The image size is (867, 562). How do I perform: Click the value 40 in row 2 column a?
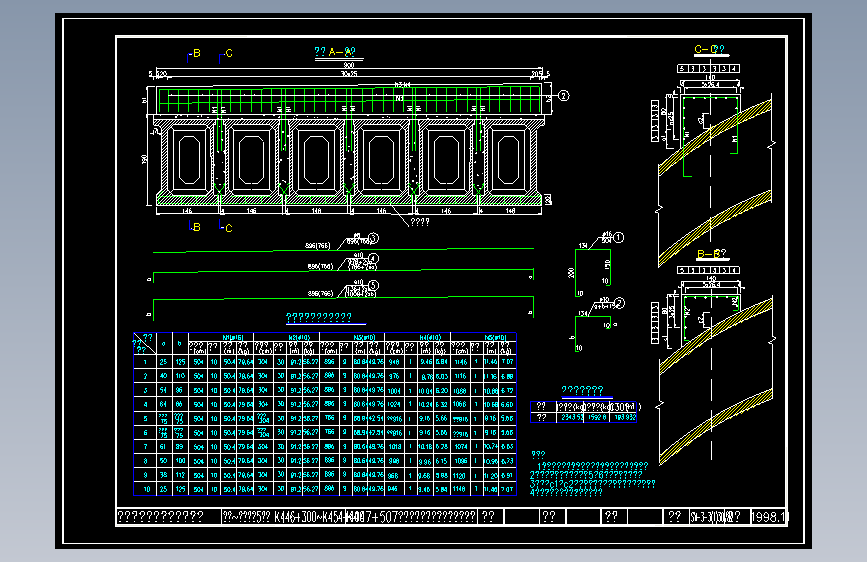[x=163, y=376]
